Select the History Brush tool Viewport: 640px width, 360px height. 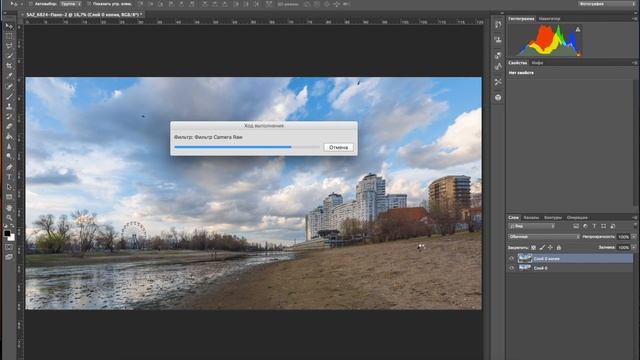9,116
